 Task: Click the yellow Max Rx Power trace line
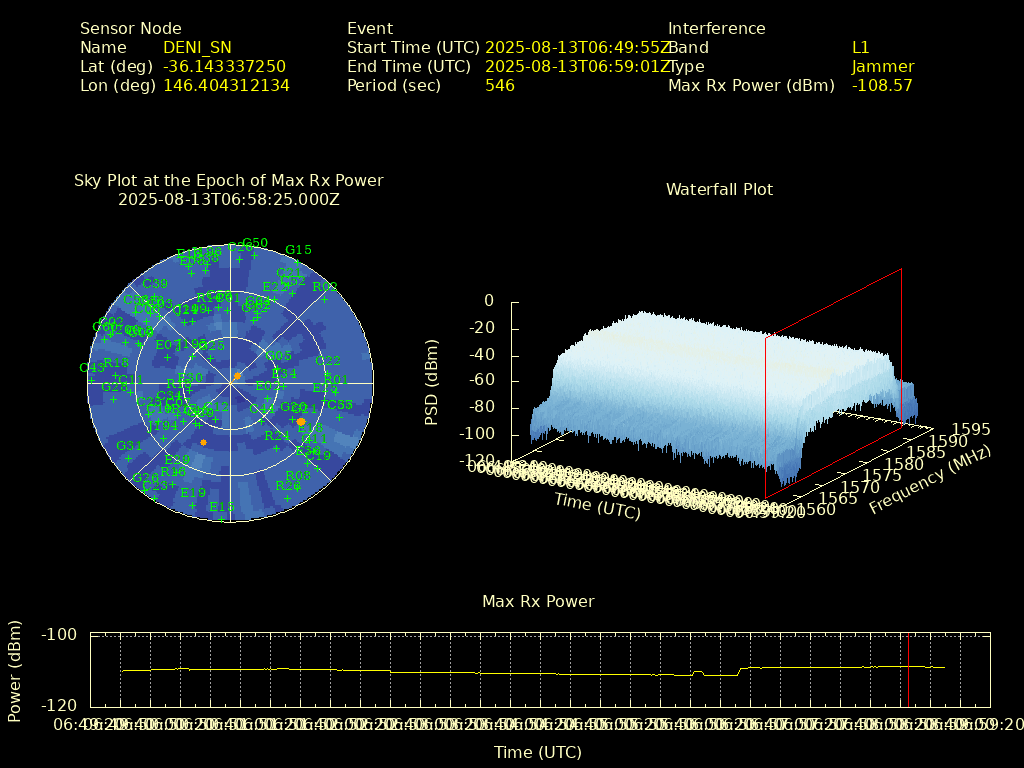tap(500, 673)
